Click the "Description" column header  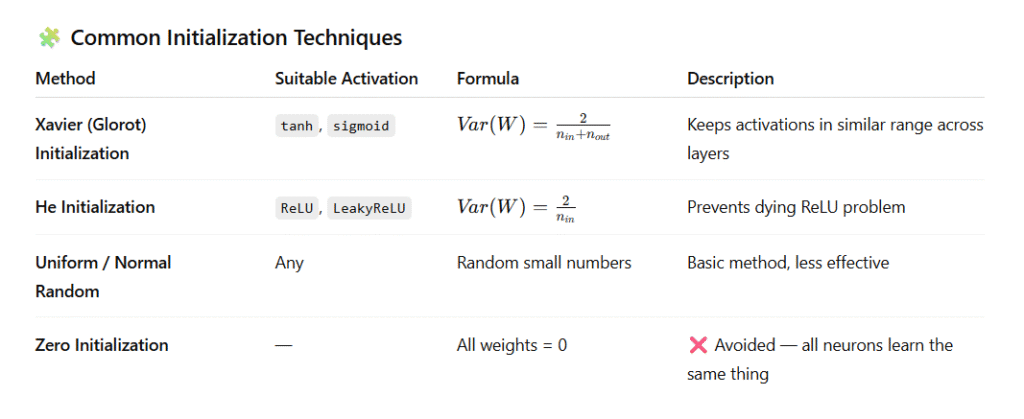[730, 78]
